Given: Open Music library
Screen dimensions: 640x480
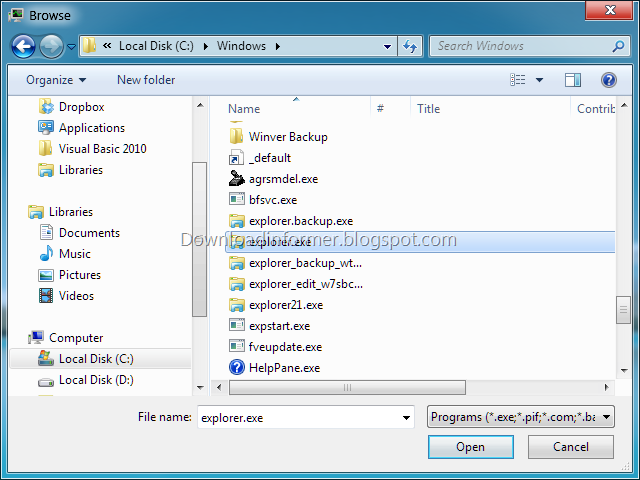Looking at the screenshot, I should pos(65,254).
